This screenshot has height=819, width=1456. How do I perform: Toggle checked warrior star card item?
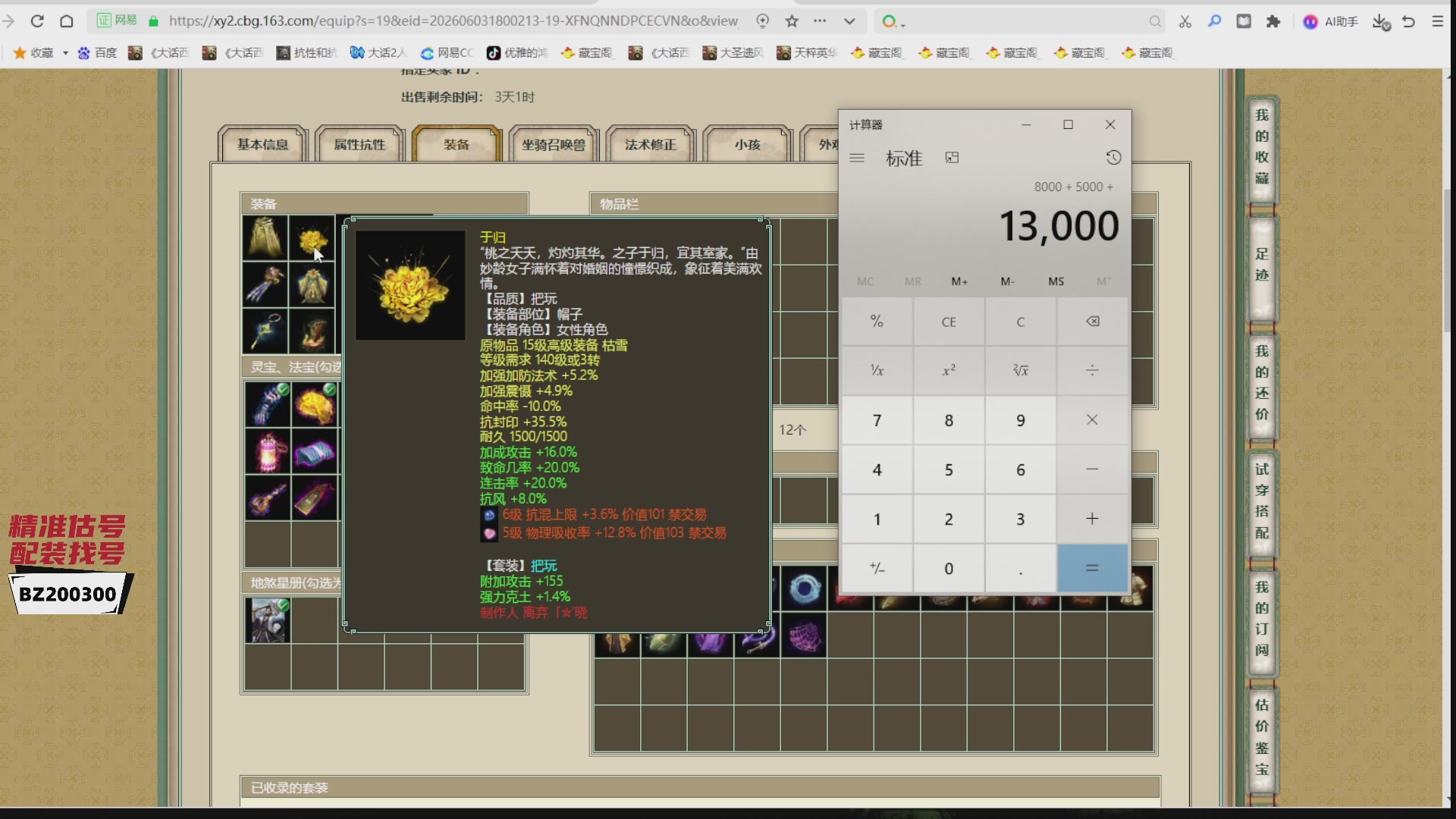coord(268,620)
